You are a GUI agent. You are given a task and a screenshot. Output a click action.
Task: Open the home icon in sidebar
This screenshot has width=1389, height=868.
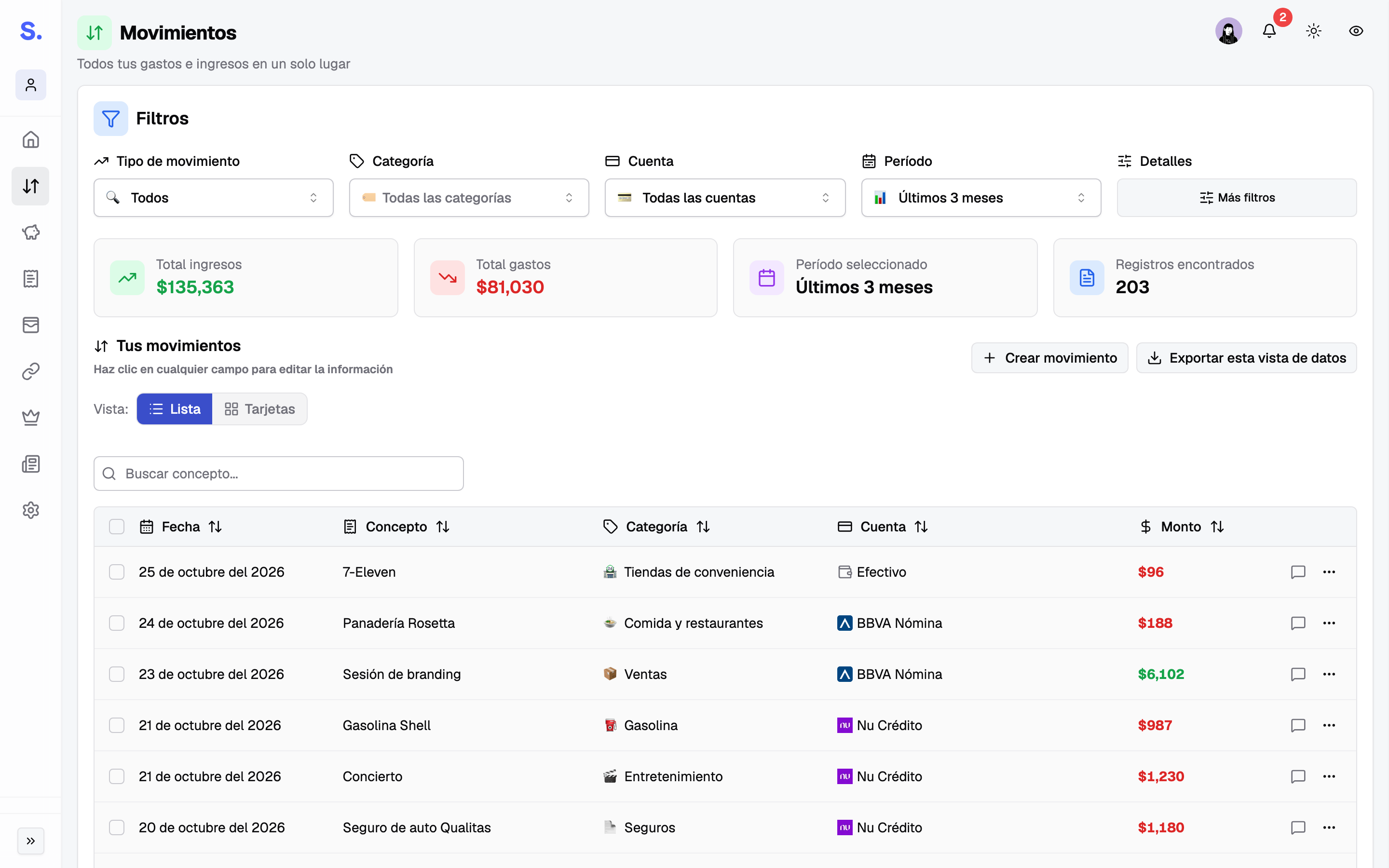tap(30, 139)
